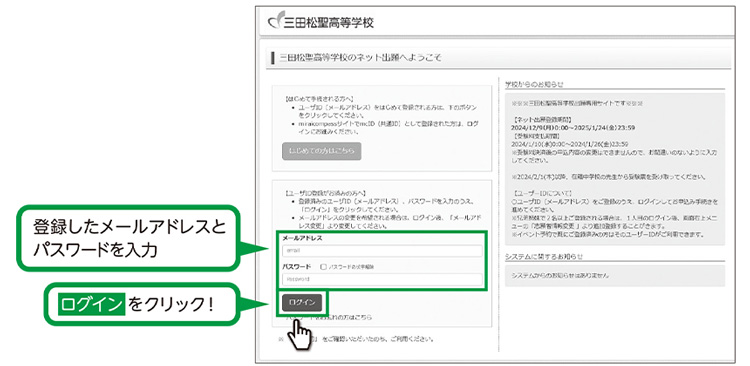Click the メールアドレス field label
The width and height of the screenshot is (750, 366).
[x=302, y=238]
